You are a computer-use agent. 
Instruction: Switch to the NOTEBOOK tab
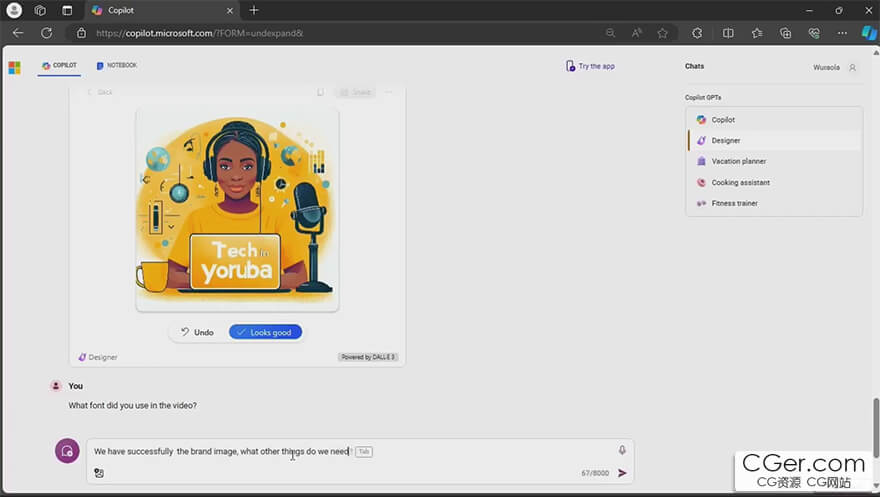tap(117, 66)
